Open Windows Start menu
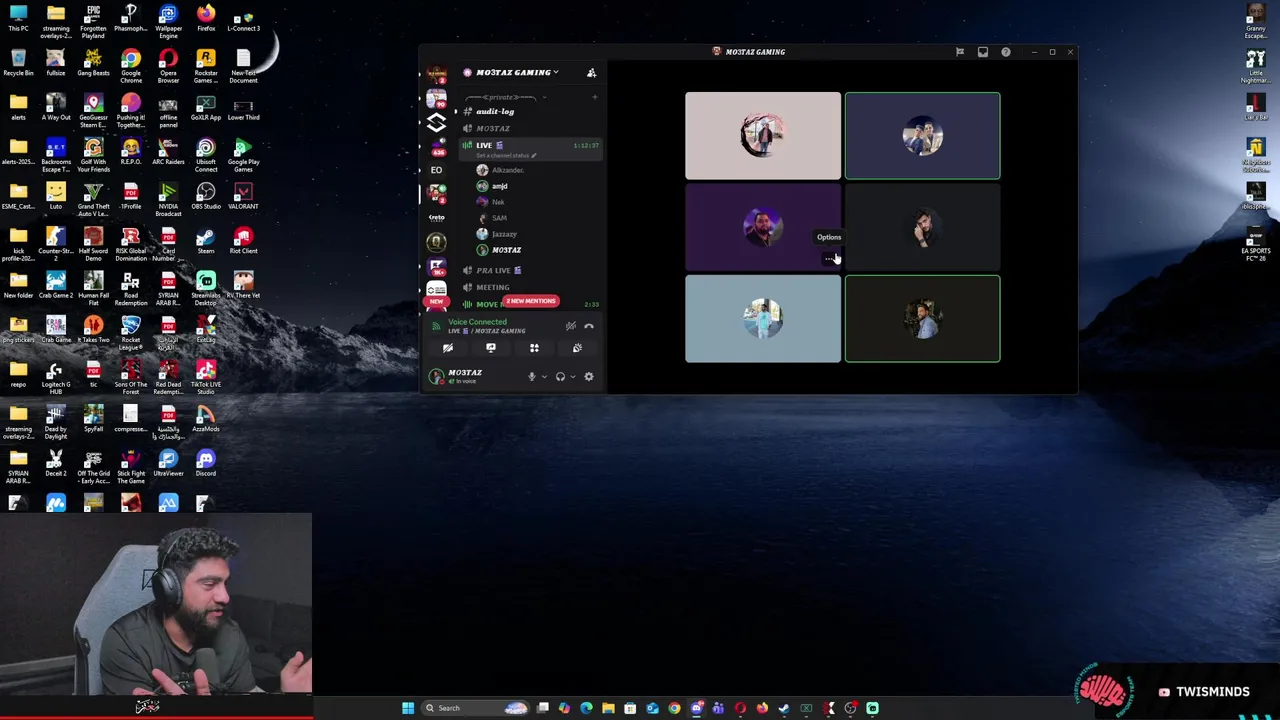Screen dimensions: 1280x720 pos(408,708)
